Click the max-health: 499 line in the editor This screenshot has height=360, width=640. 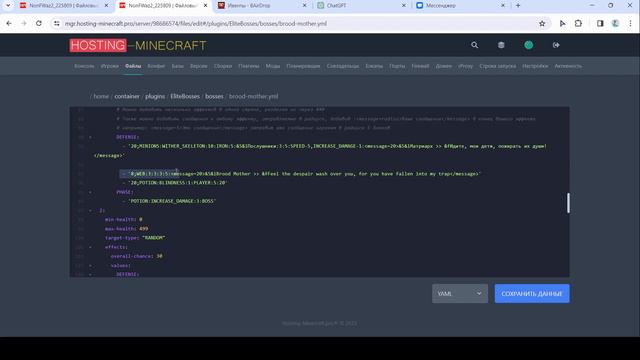pos(127,229)
